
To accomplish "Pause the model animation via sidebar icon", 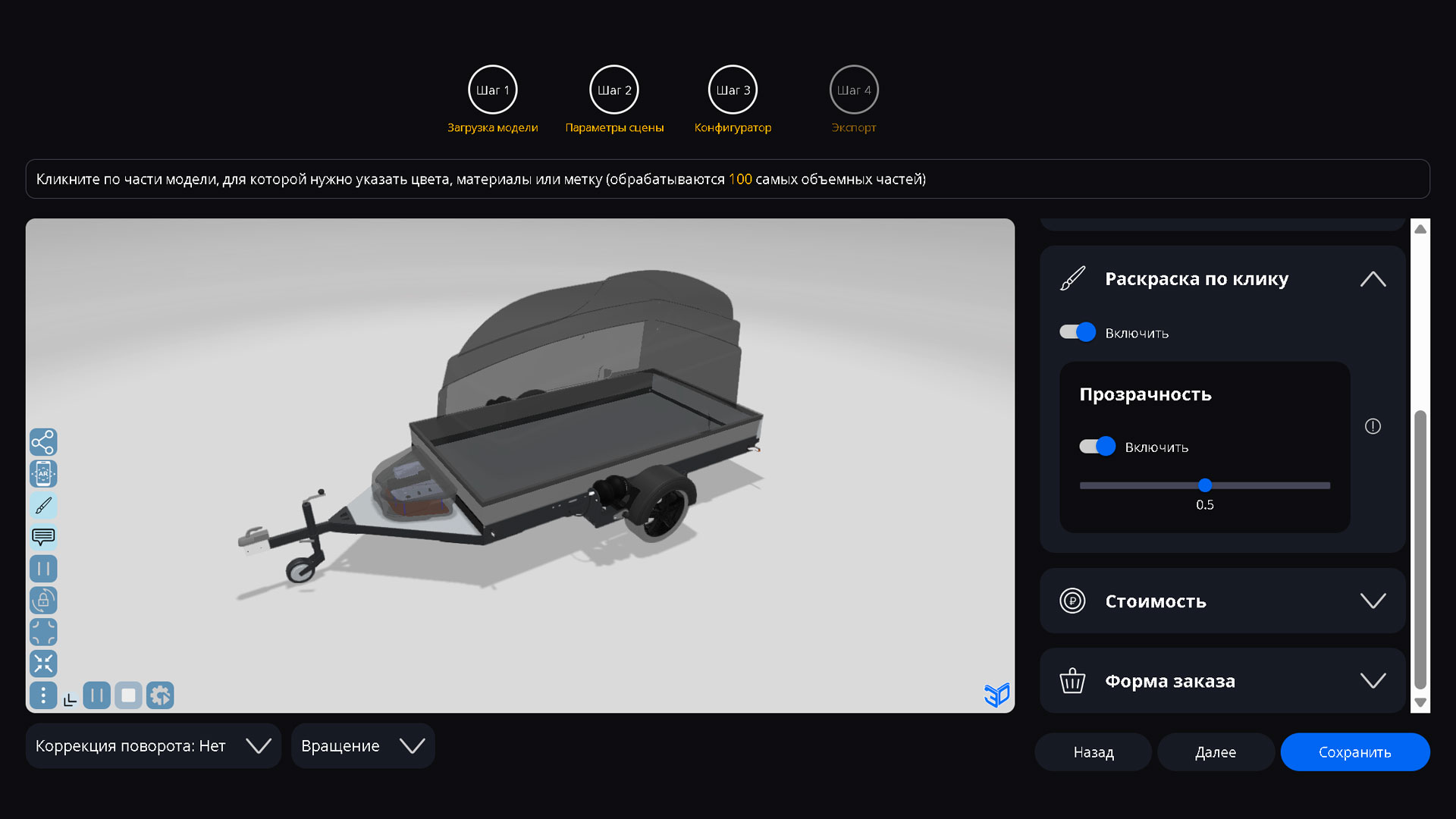I will [43, 568].
